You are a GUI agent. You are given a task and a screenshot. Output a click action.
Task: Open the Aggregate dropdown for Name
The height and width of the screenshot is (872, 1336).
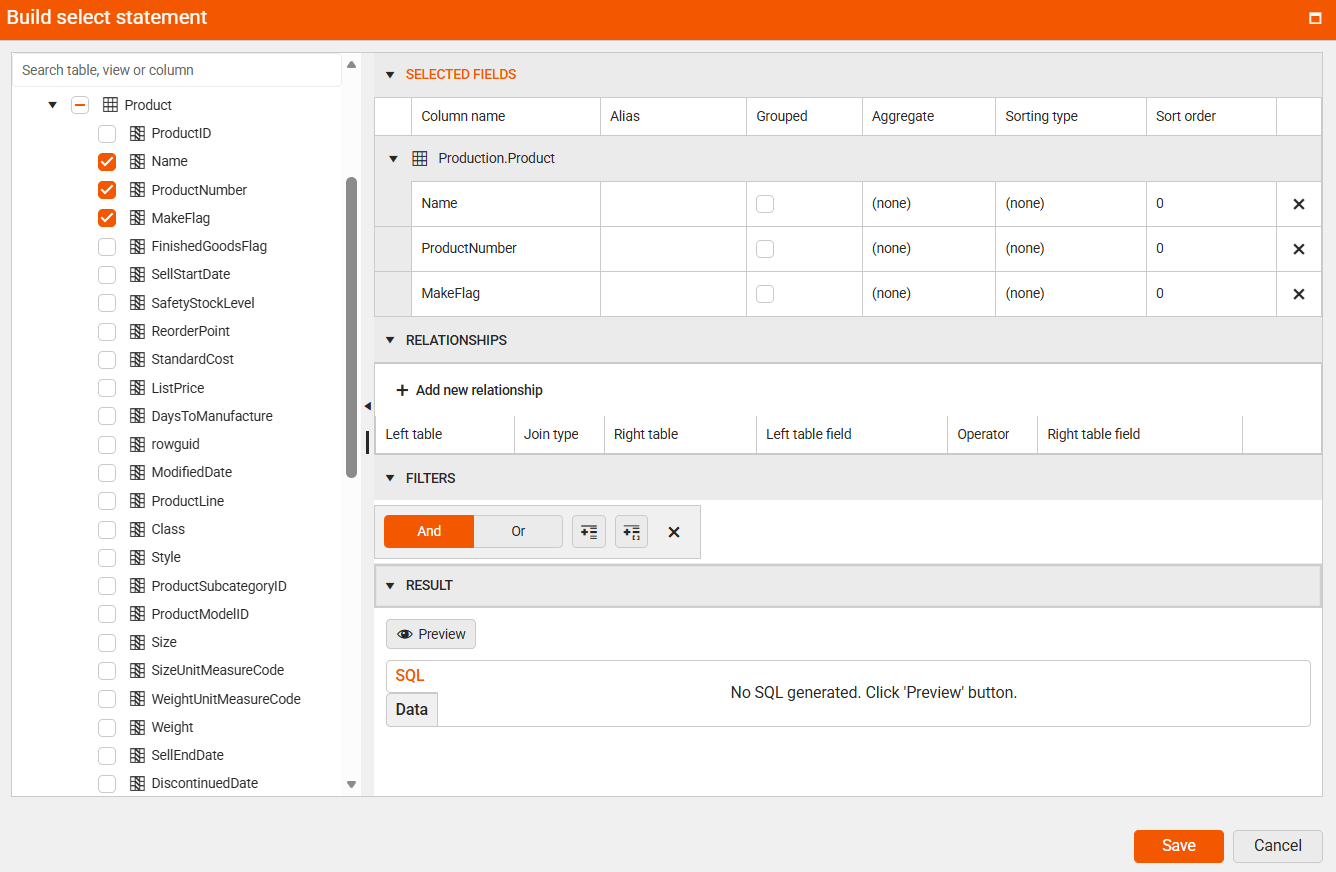pos(927,203)
